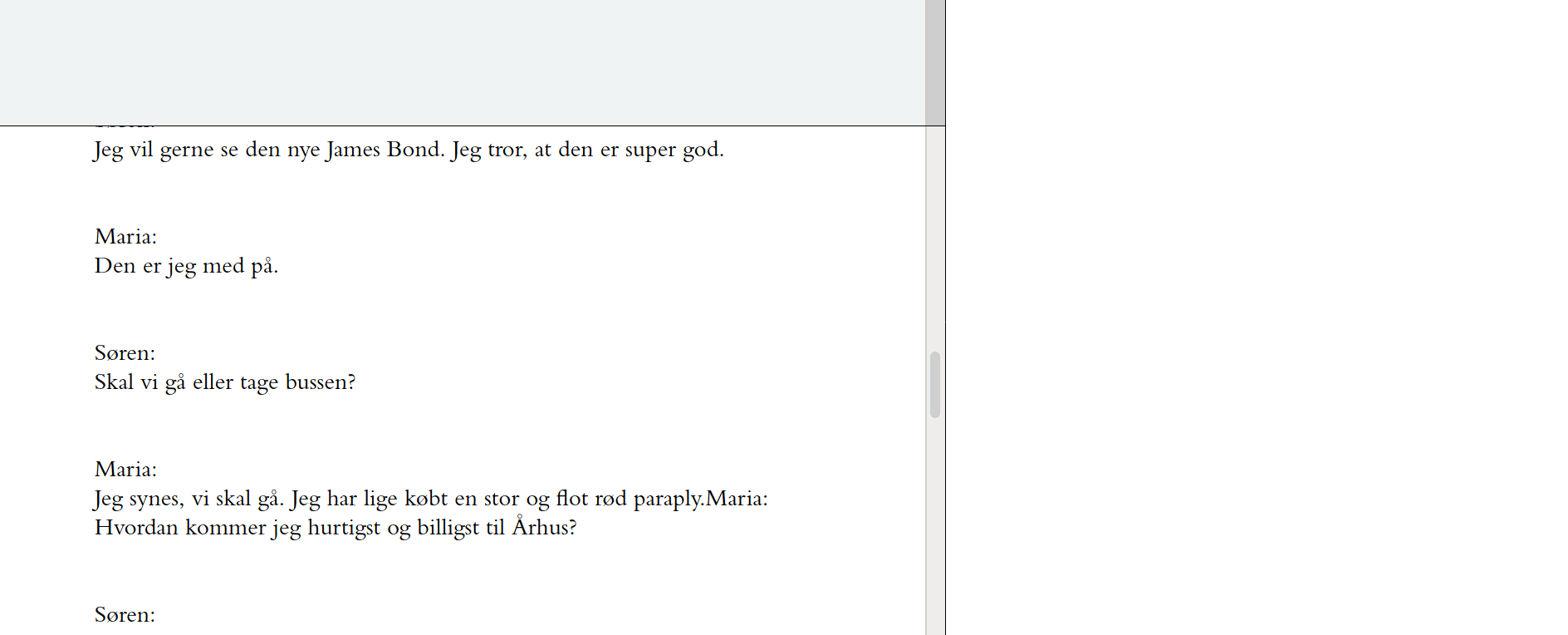Place cursor on the words 'James Bond'
Image resolution: width=1568 pixels, height=635 pixels.
pyautogui.click(x=383, y=150)
